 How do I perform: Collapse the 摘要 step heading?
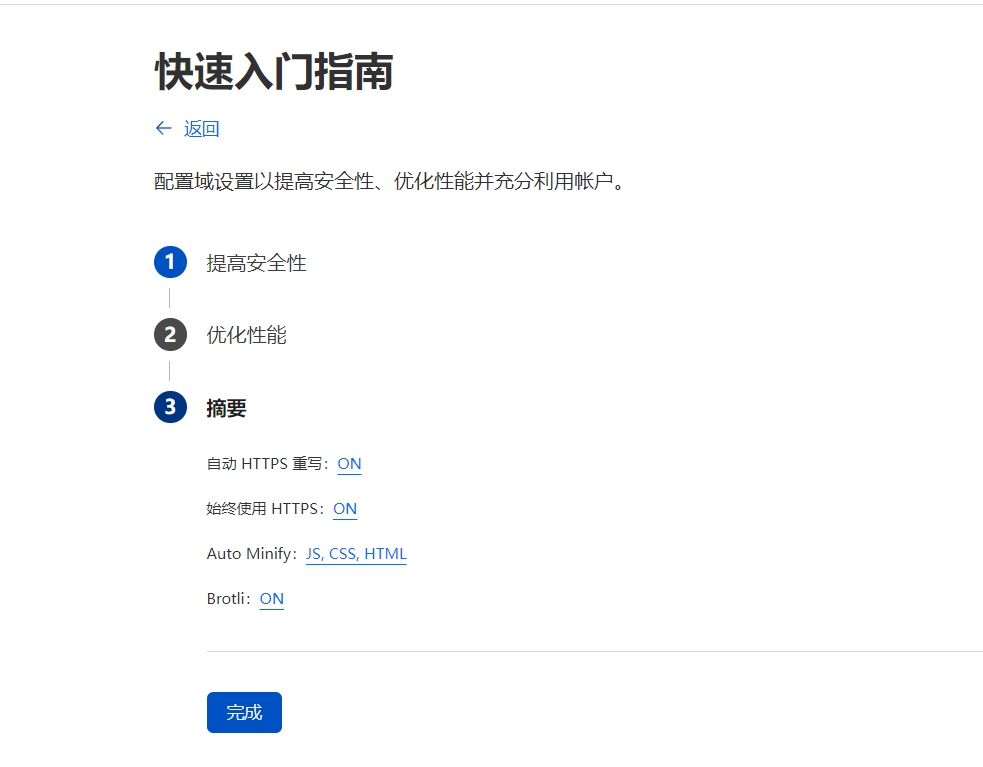(x=226, y=408)
